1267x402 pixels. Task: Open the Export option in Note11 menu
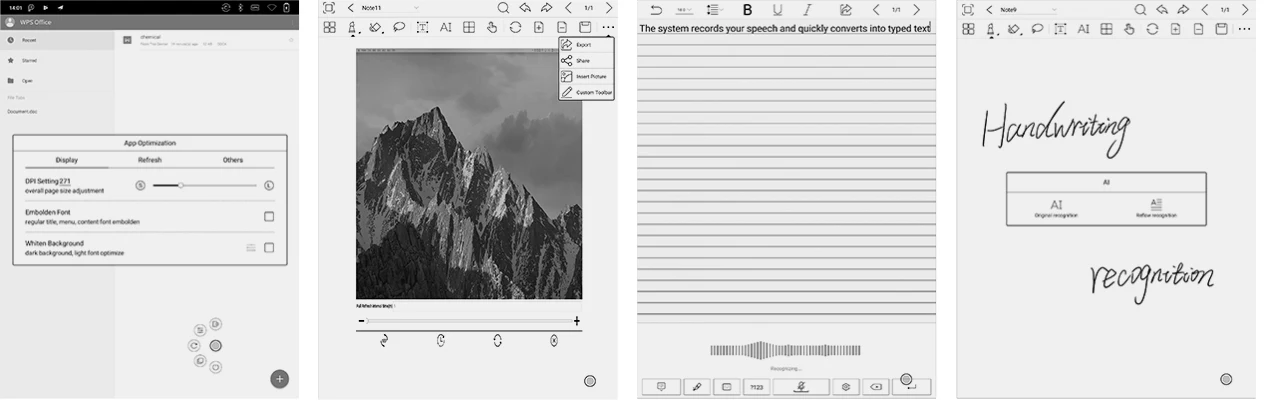(586, 45)
